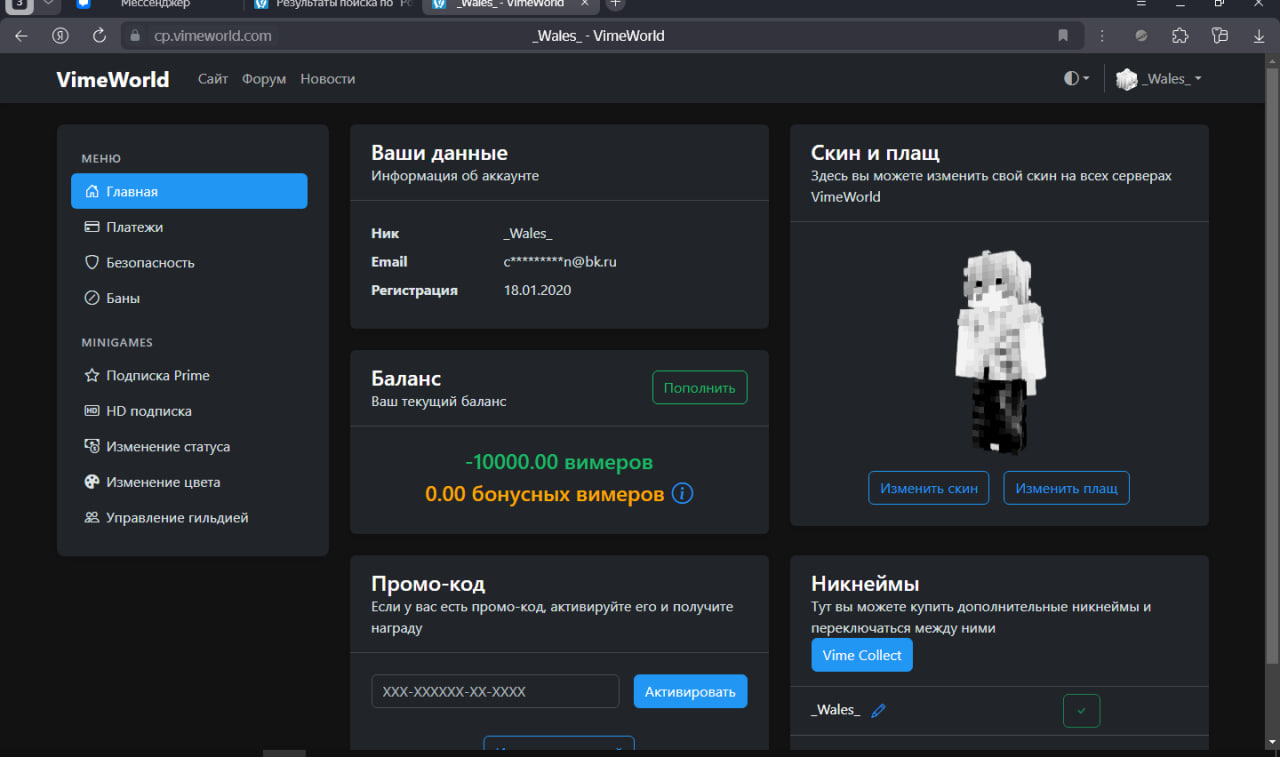The width and height of the screenshot is (1280, 757).
Task: Open Безопасность in the sidebar
Action: click(189, 262)
